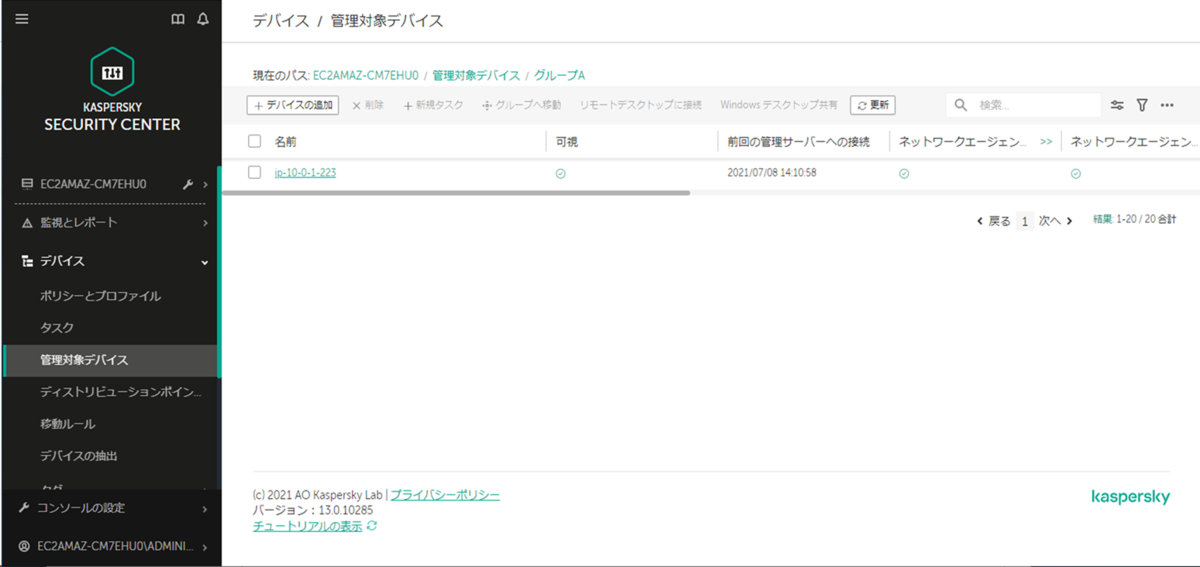Expand EC2AMAZ-CM7EHU0 server node
The width and height of the screenshot is (1200, 567).
point(205,184)
